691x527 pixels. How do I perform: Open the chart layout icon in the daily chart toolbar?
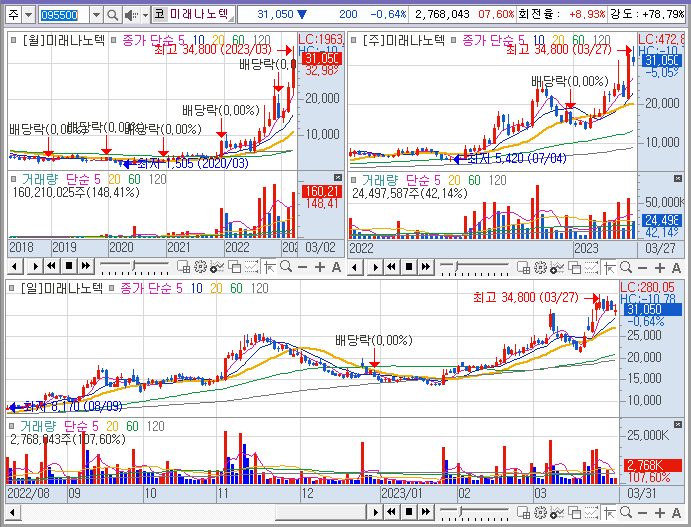[523, 512]
